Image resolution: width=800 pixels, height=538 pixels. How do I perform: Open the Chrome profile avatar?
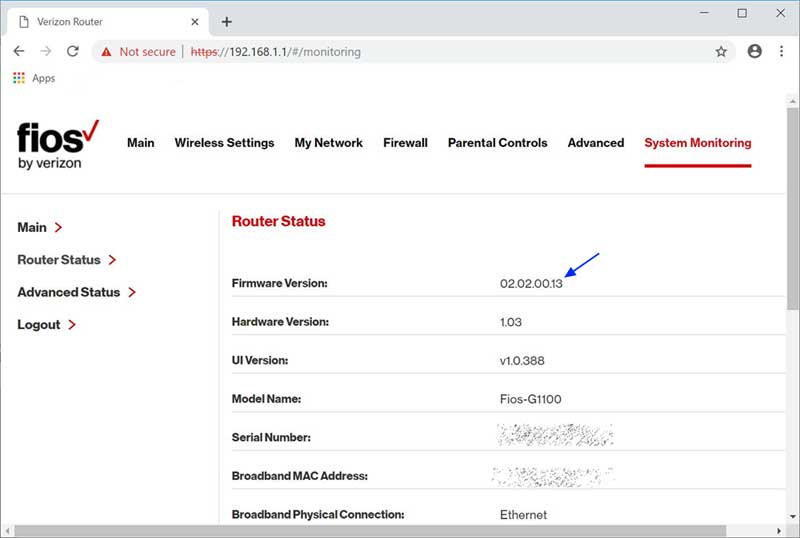pyautogui.click(x=755, y=51)
